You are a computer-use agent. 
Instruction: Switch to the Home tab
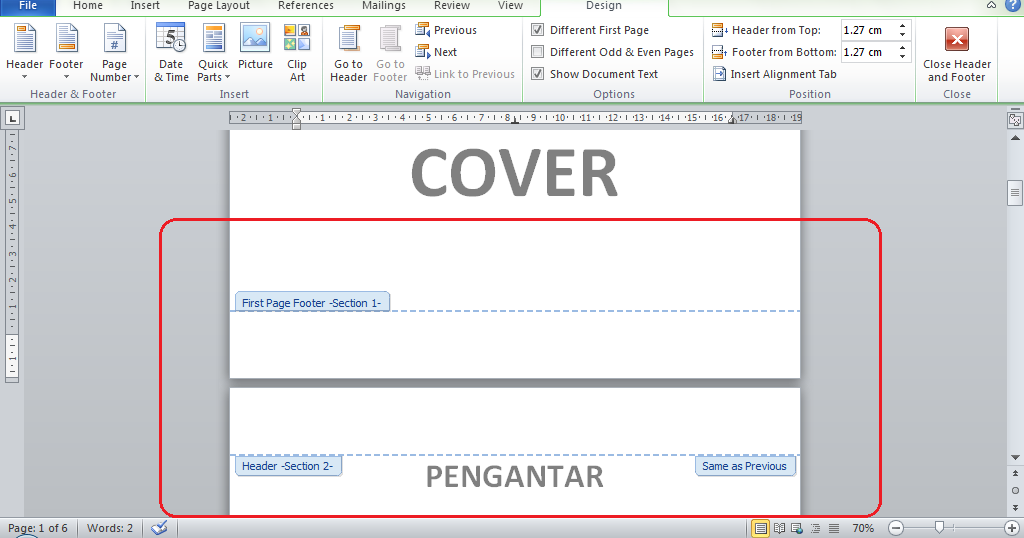click(x=88, y=6)
